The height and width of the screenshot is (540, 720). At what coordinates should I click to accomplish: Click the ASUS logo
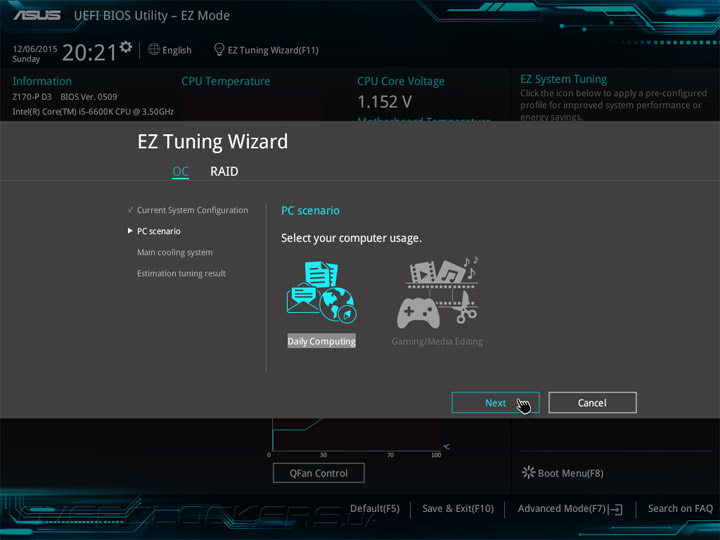[37, 15]
